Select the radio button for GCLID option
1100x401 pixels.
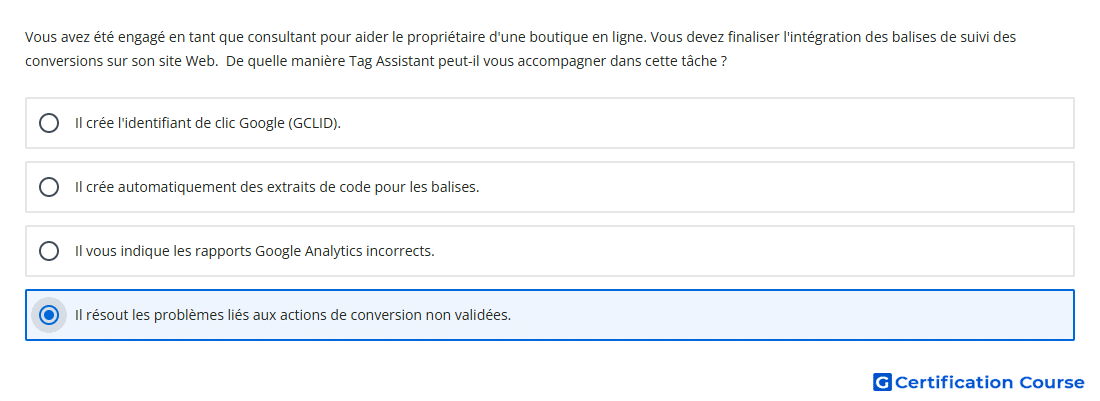tap(49, 123)
